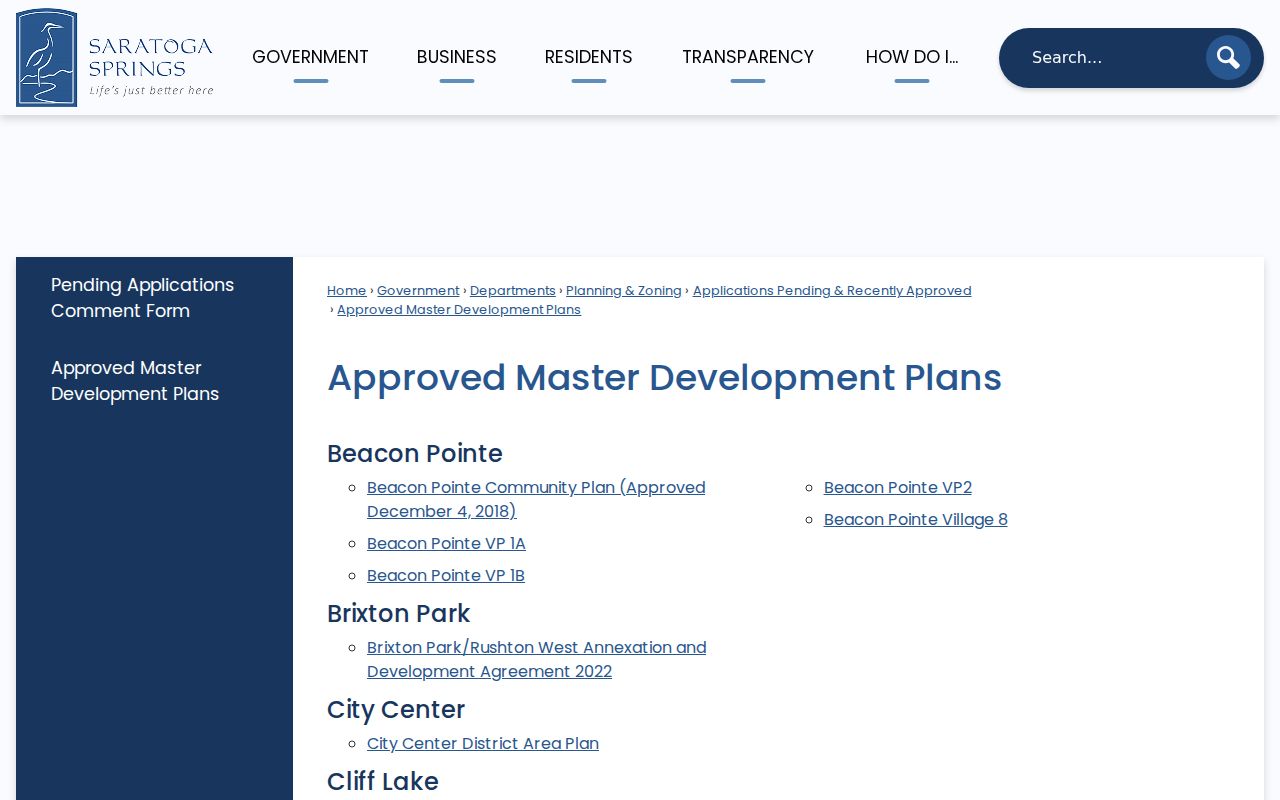Click the Brixton Park section heading

point(398,614)
